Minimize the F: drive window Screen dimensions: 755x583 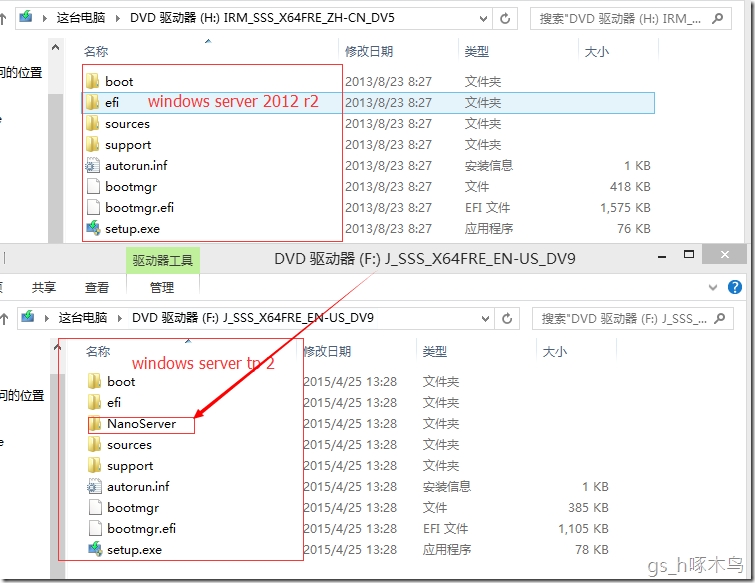click(662, 256)
